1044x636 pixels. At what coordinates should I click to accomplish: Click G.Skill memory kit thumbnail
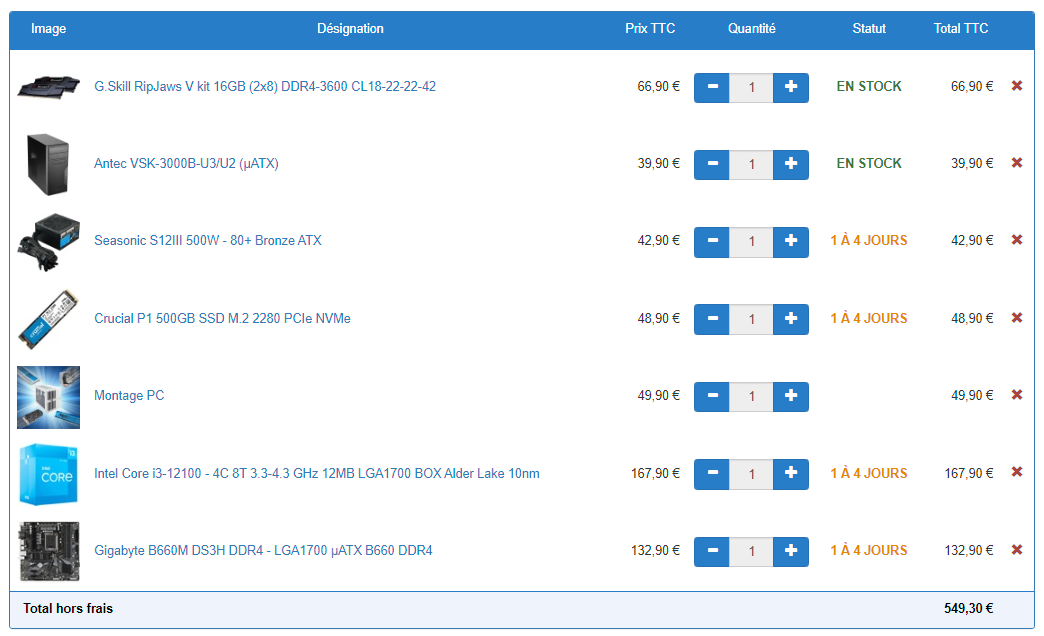pyautogui.click(x=48, y=87)
